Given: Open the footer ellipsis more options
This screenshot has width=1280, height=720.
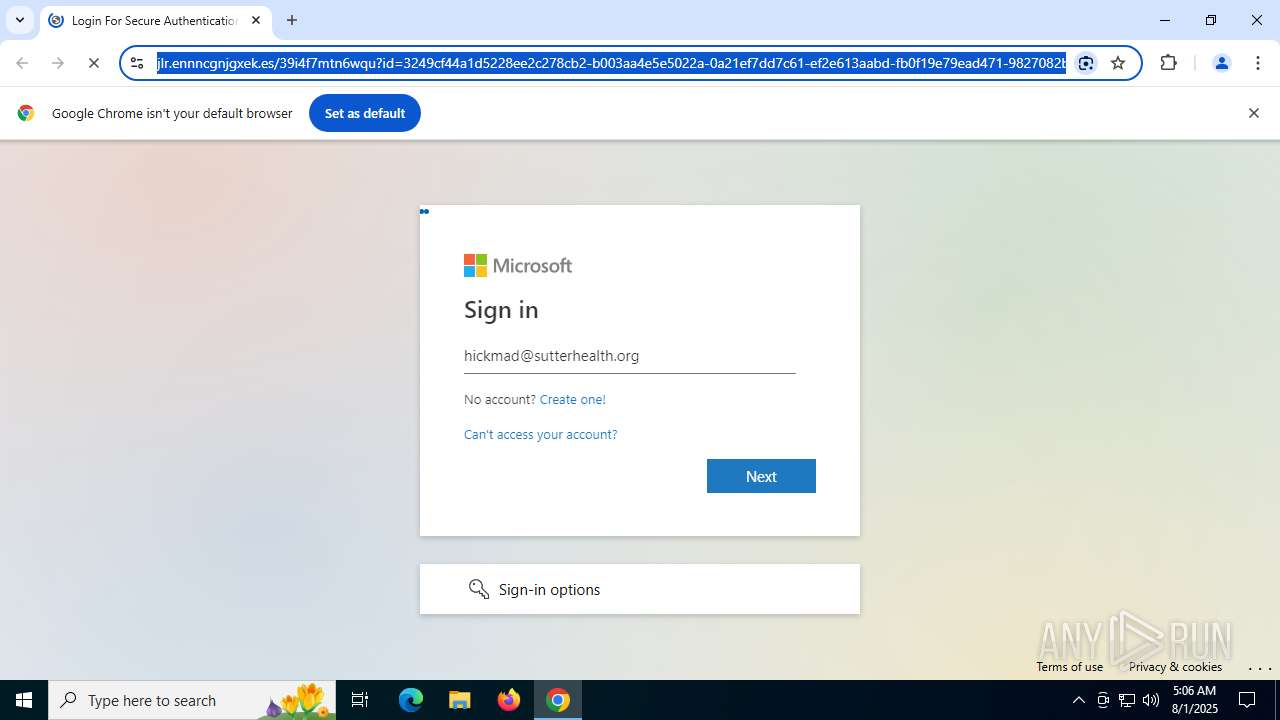Looking at the screenshot, I should point(1259,667).
